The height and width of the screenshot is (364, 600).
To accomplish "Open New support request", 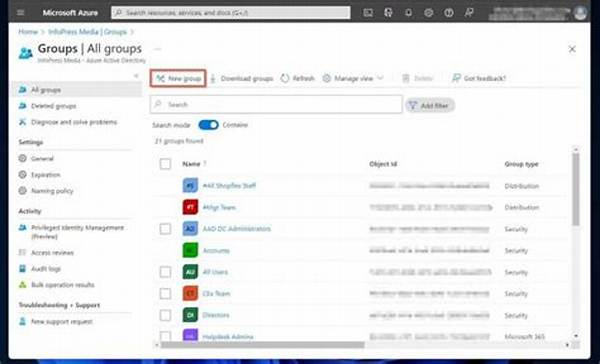I will click(55, 322).
